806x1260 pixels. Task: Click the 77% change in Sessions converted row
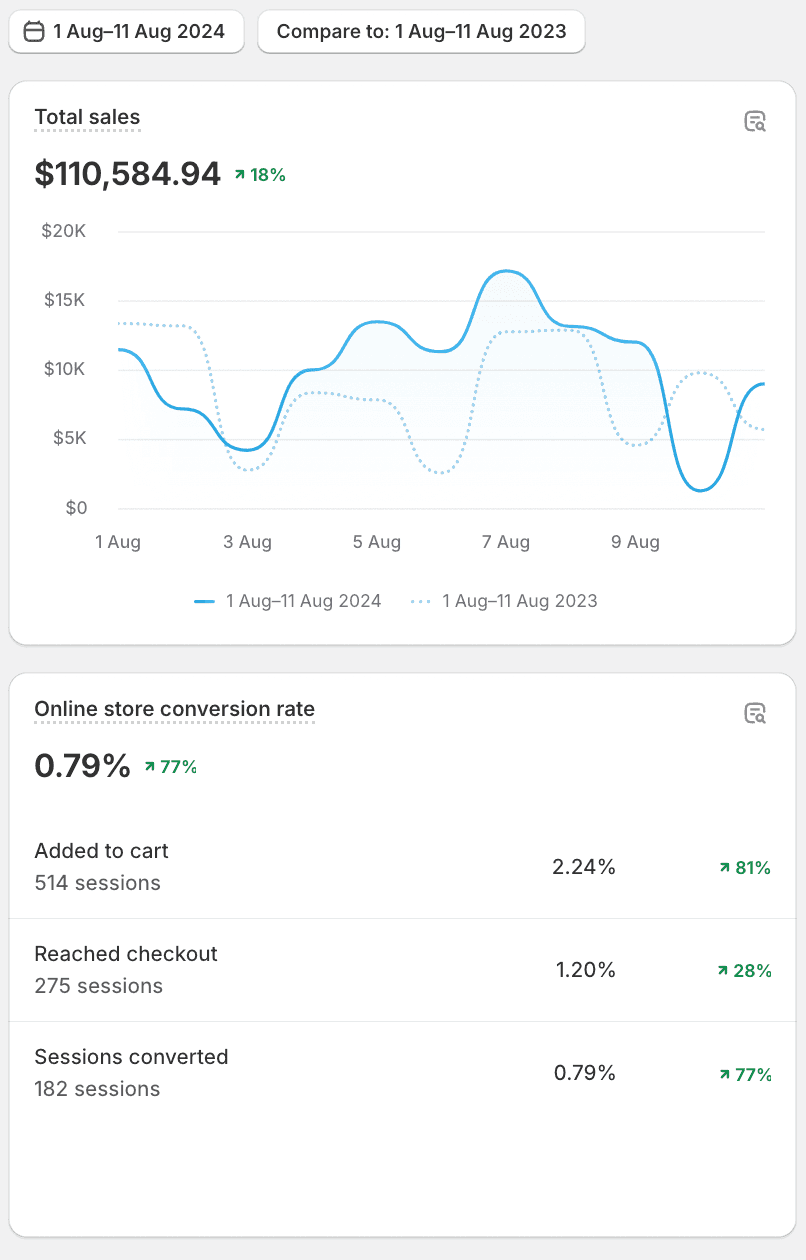[746, 1075]
